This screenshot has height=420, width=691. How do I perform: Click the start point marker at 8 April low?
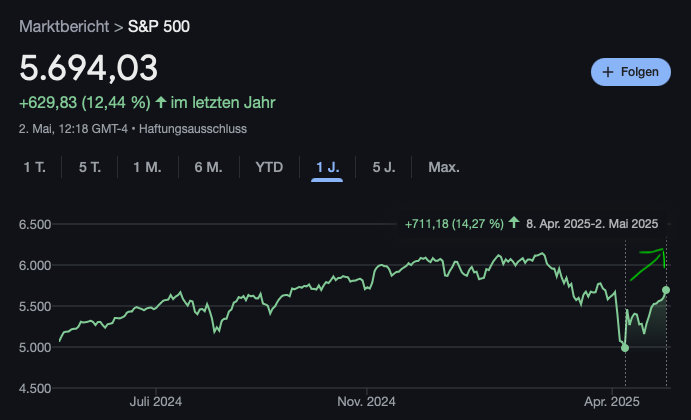625,348
